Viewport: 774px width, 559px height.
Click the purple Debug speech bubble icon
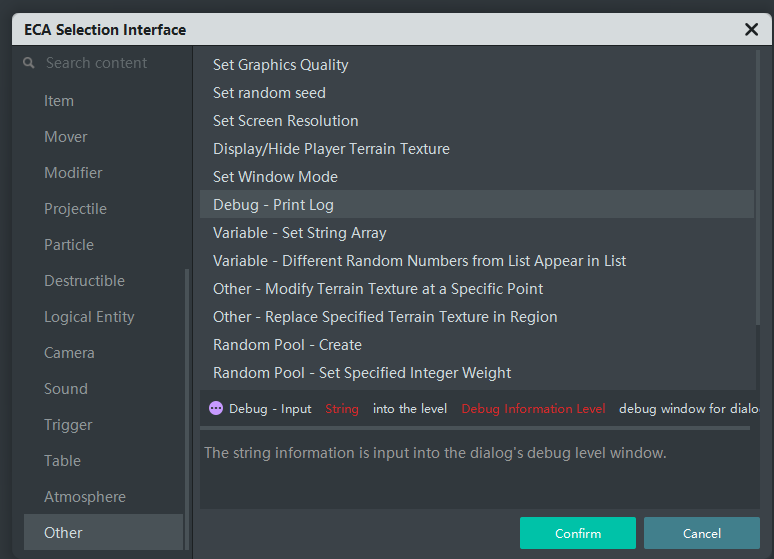pos(216,409)
